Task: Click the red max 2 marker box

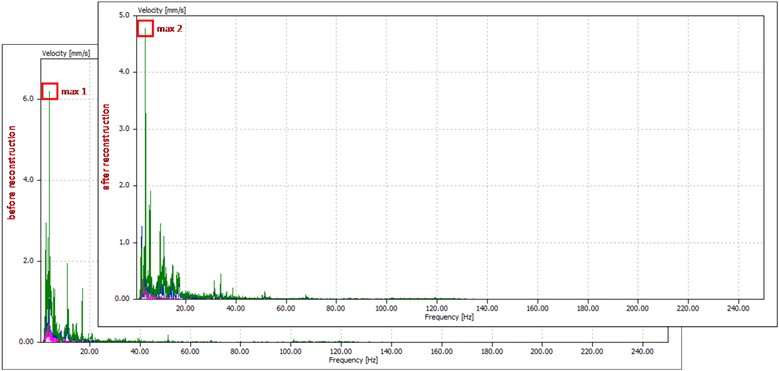Action: [x=145, y=28]
